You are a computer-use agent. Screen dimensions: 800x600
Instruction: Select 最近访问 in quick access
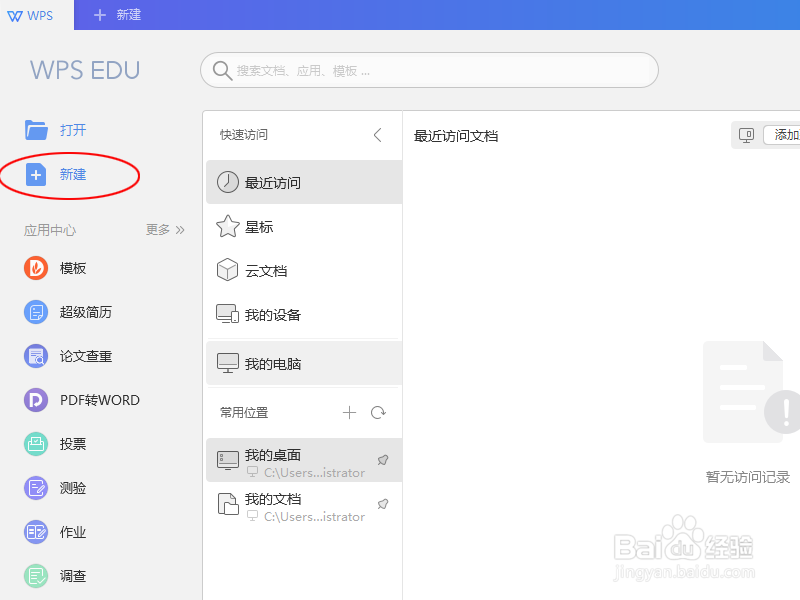304,182
